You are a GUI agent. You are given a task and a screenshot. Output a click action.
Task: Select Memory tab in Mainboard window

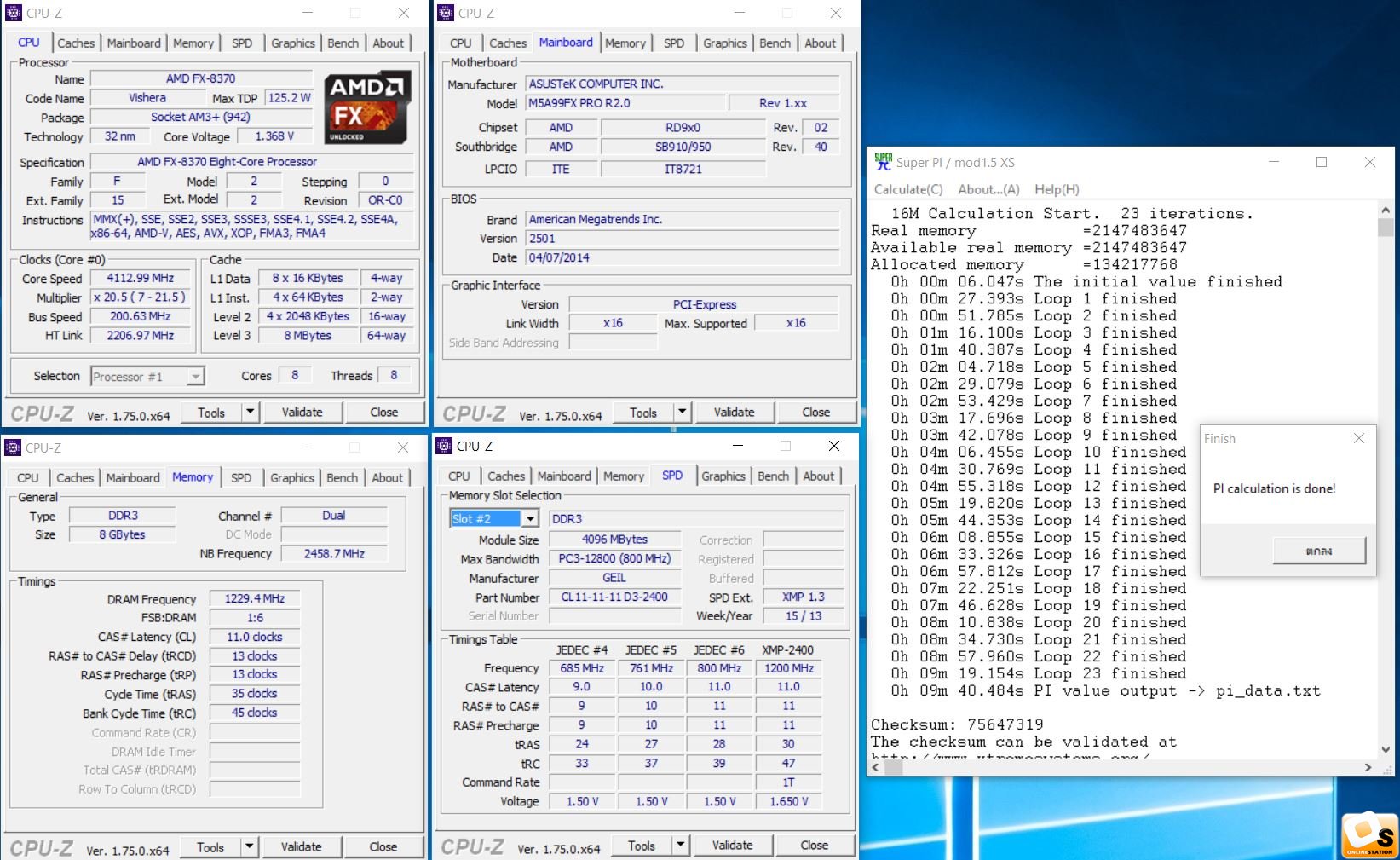[x=625, y=43]
